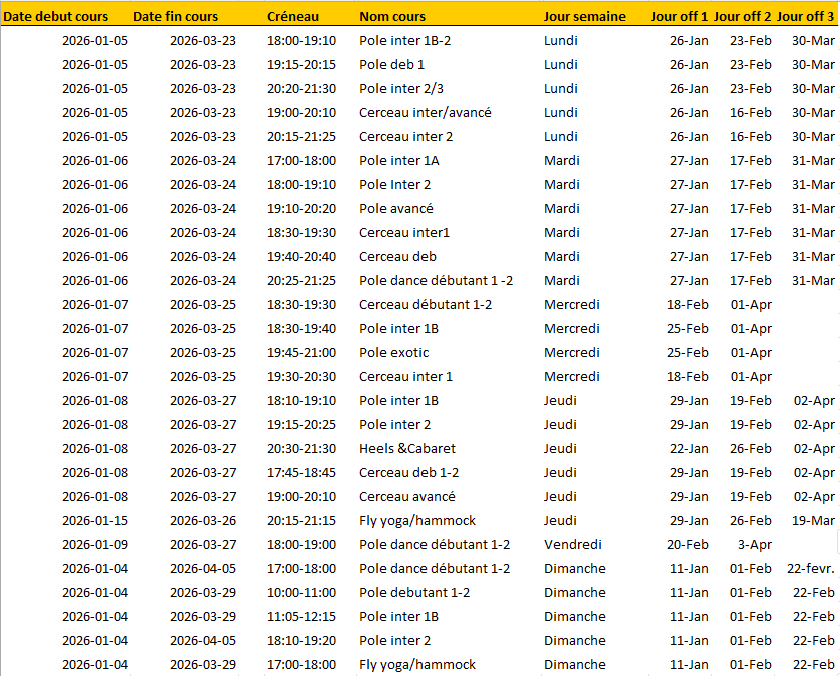The width and height of the screenshot is (840, 676).
Task: Click the 'Vendredi' weekday cell
Action: pyautogui.click(x=573, y=544)
